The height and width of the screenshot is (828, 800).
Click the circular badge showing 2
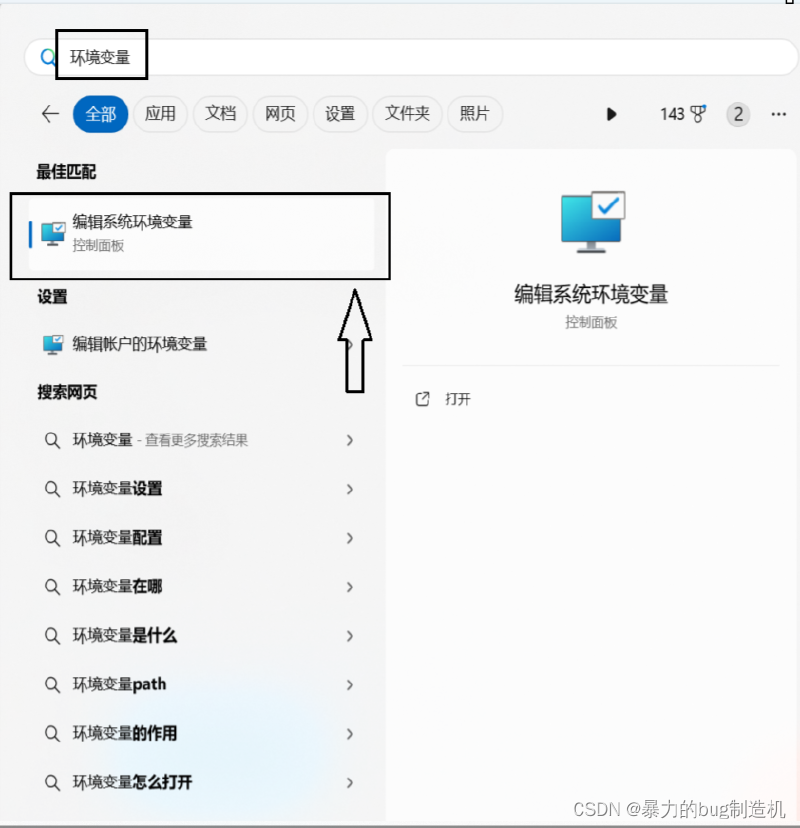tap(738, 114)
